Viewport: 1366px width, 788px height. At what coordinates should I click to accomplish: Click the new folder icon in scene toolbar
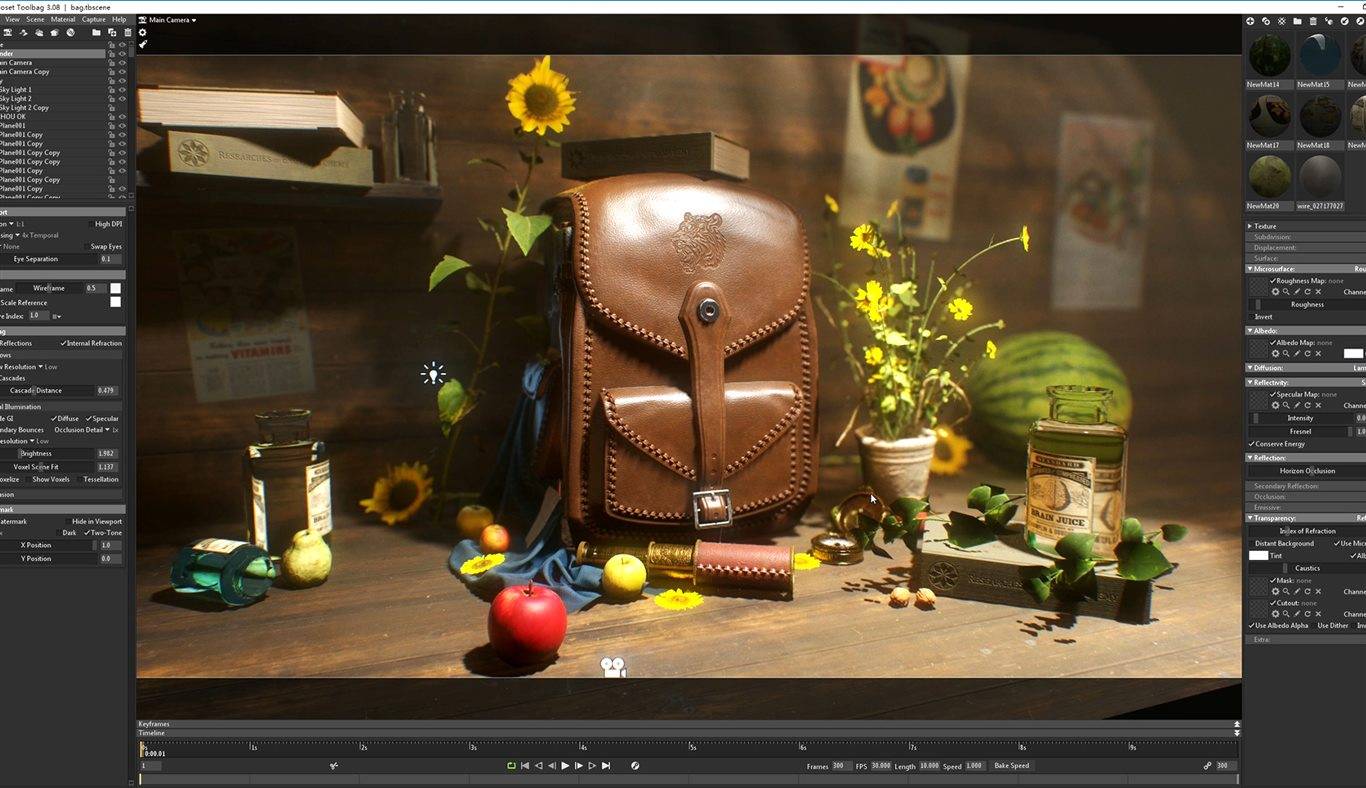(96, 32)
